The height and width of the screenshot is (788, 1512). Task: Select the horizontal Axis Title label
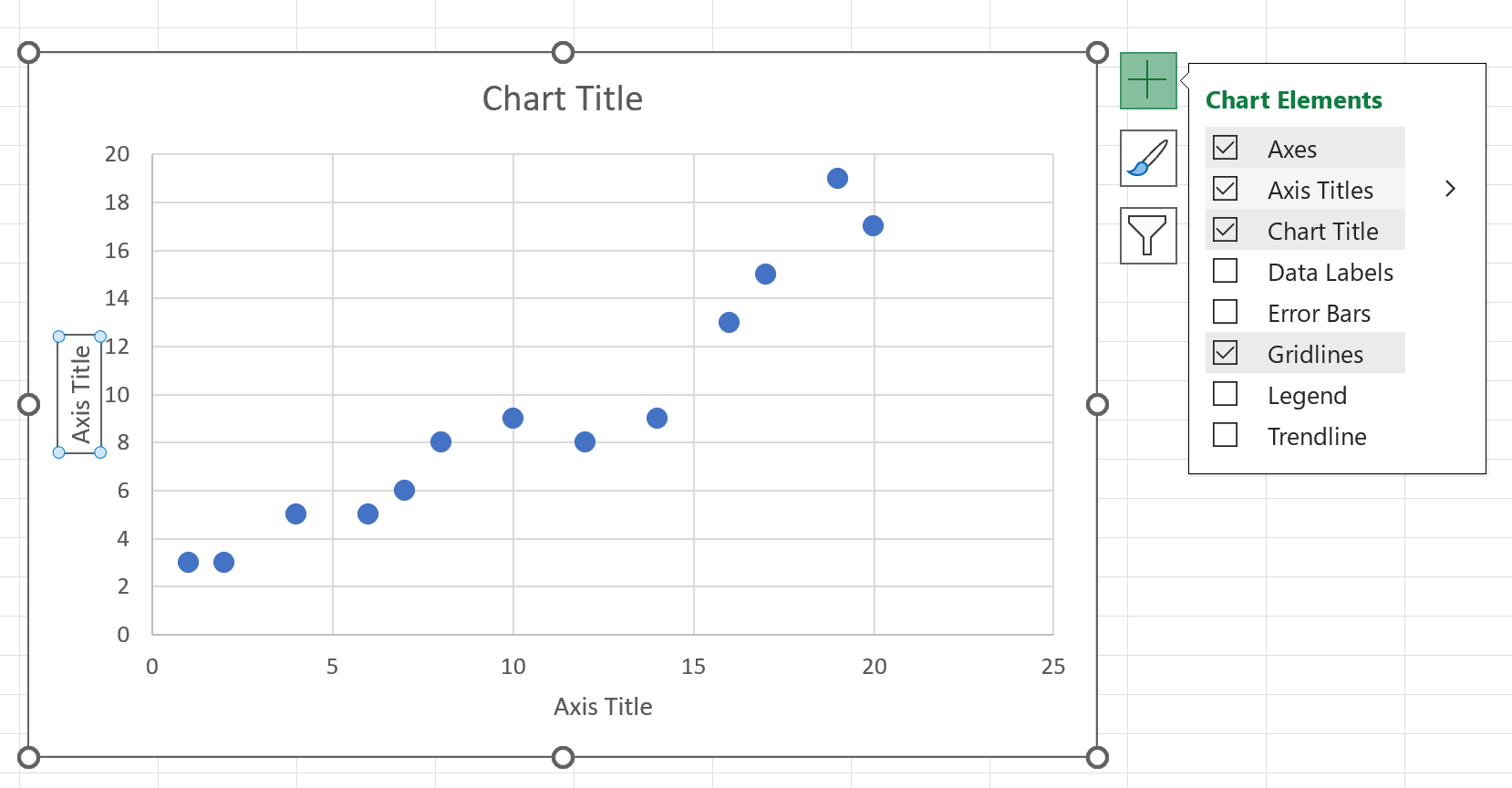602,706
